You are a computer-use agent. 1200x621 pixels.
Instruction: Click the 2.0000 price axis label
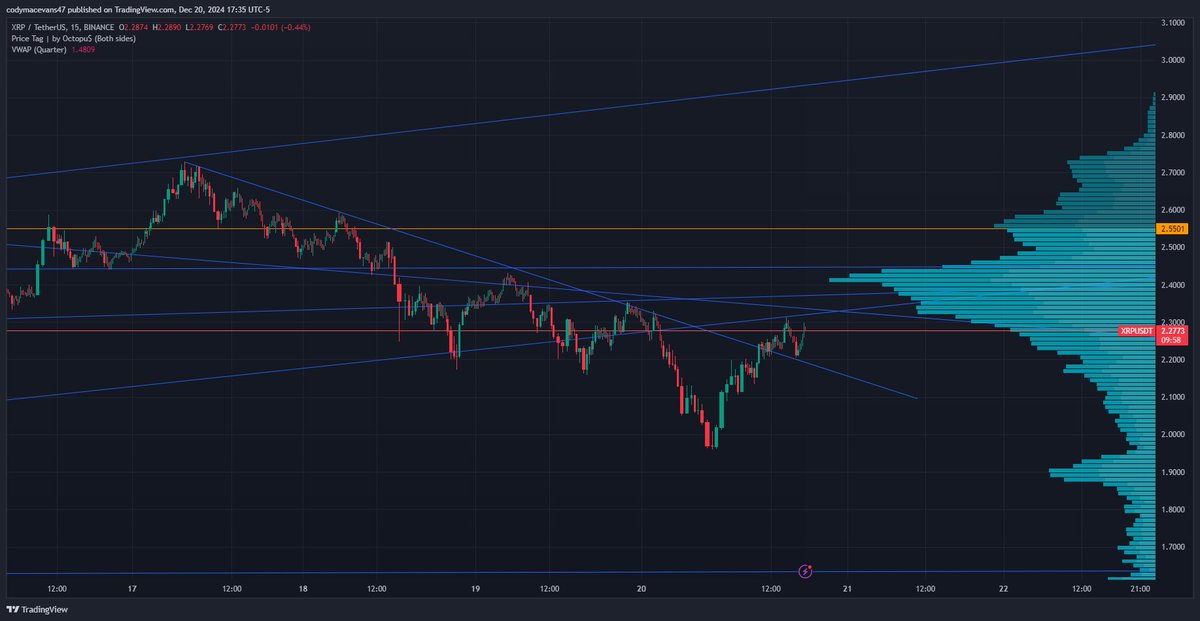point(1174,435)
